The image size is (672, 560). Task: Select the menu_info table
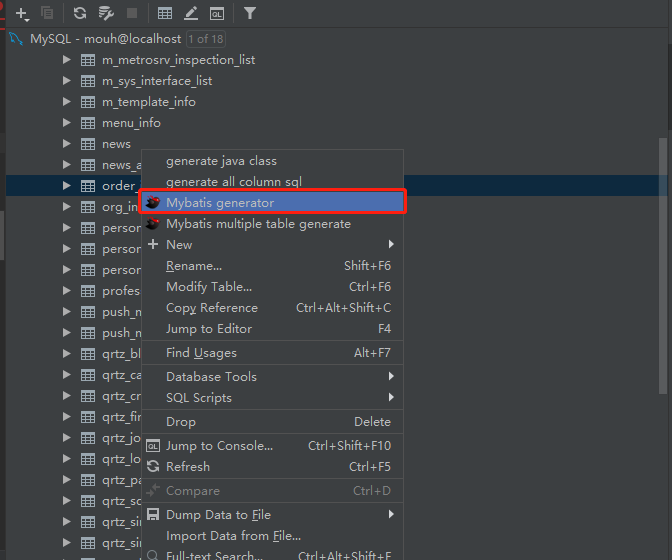point(131,123)
